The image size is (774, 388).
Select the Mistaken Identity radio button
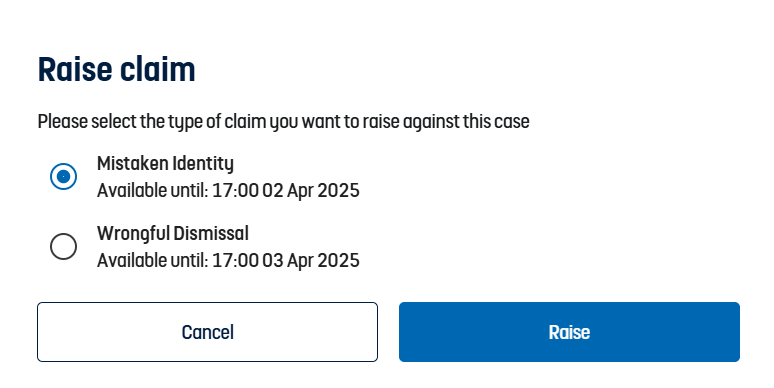(x=63, y=176)
